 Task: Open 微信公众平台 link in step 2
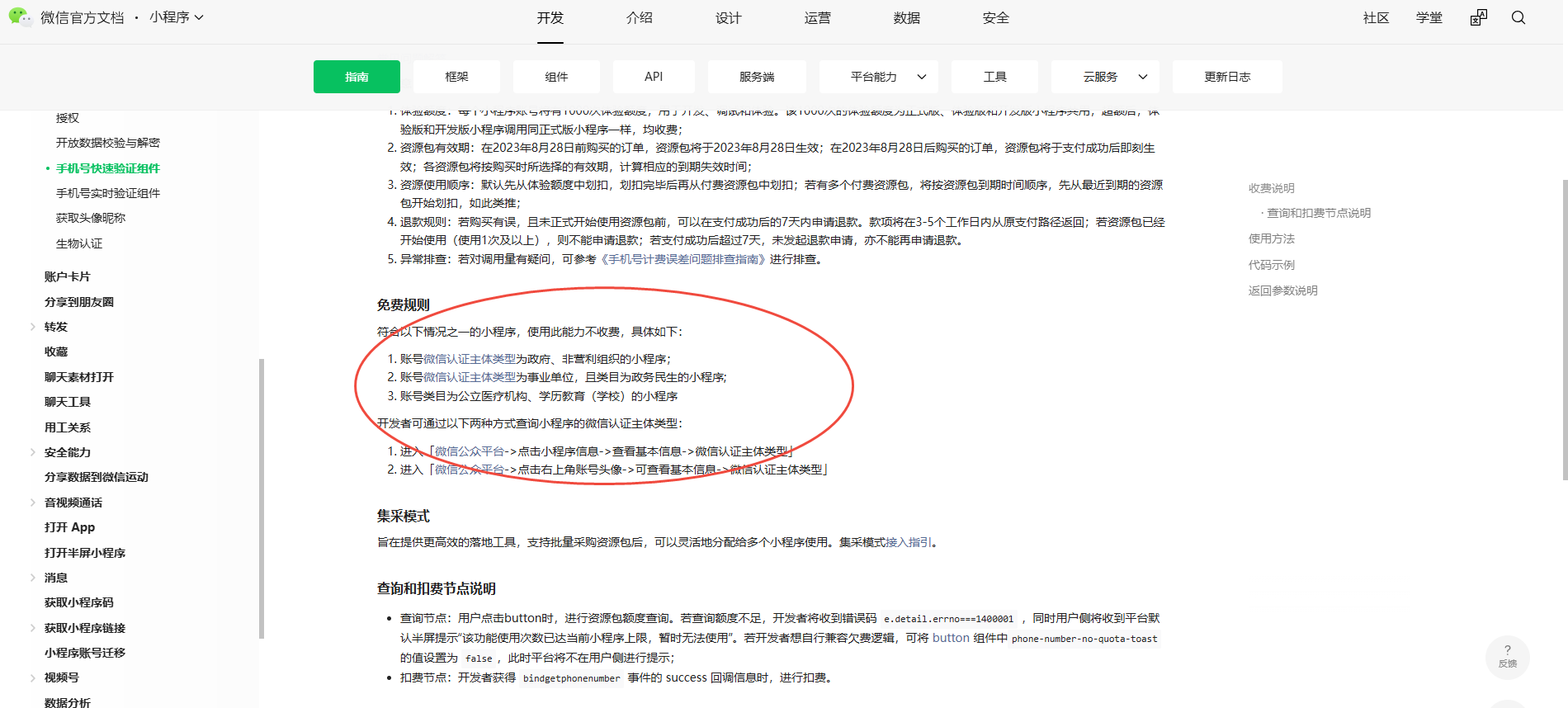click(470, 470)
